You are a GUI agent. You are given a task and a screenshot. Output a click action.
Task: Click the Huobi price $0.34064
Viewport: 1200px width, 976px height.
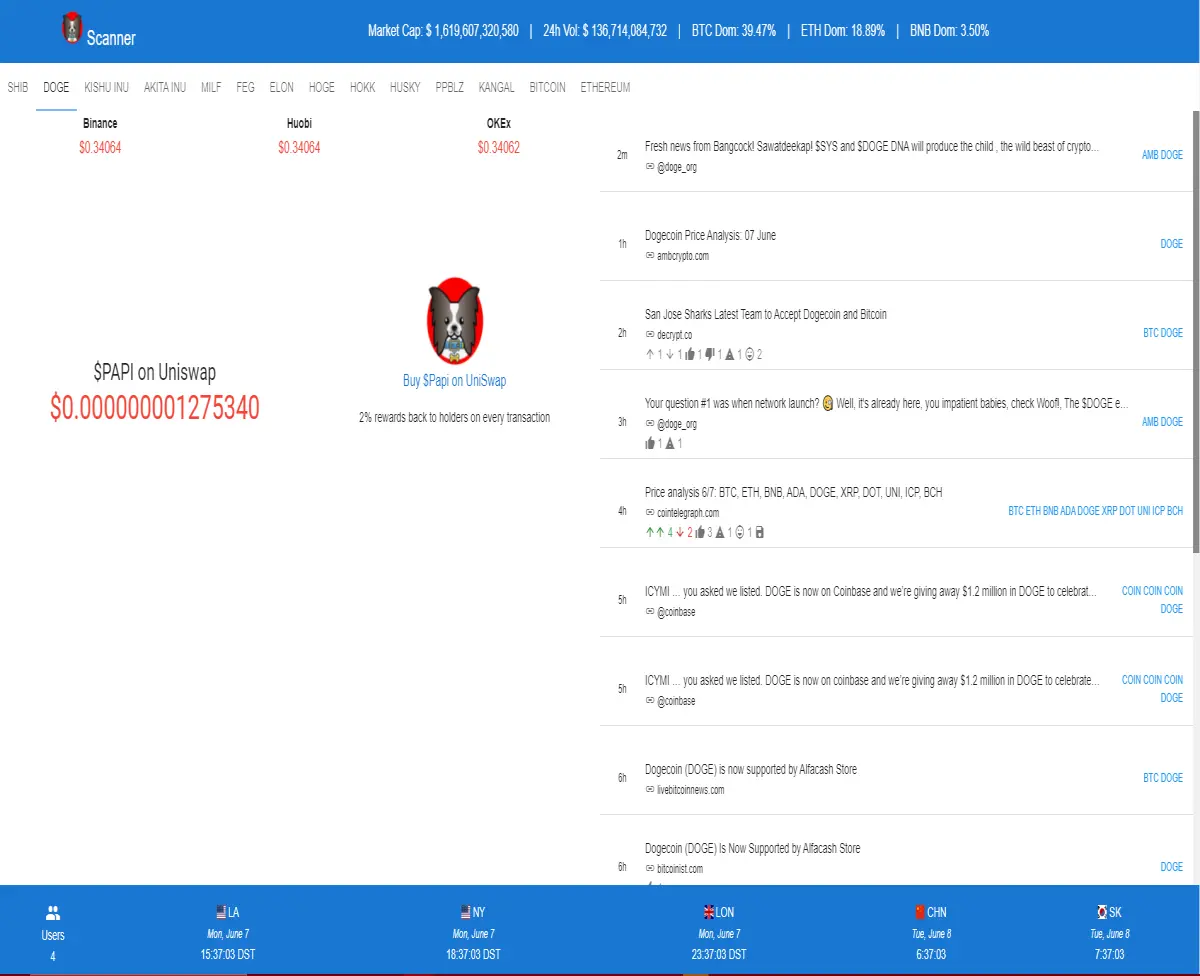click(x=299, y=147)
